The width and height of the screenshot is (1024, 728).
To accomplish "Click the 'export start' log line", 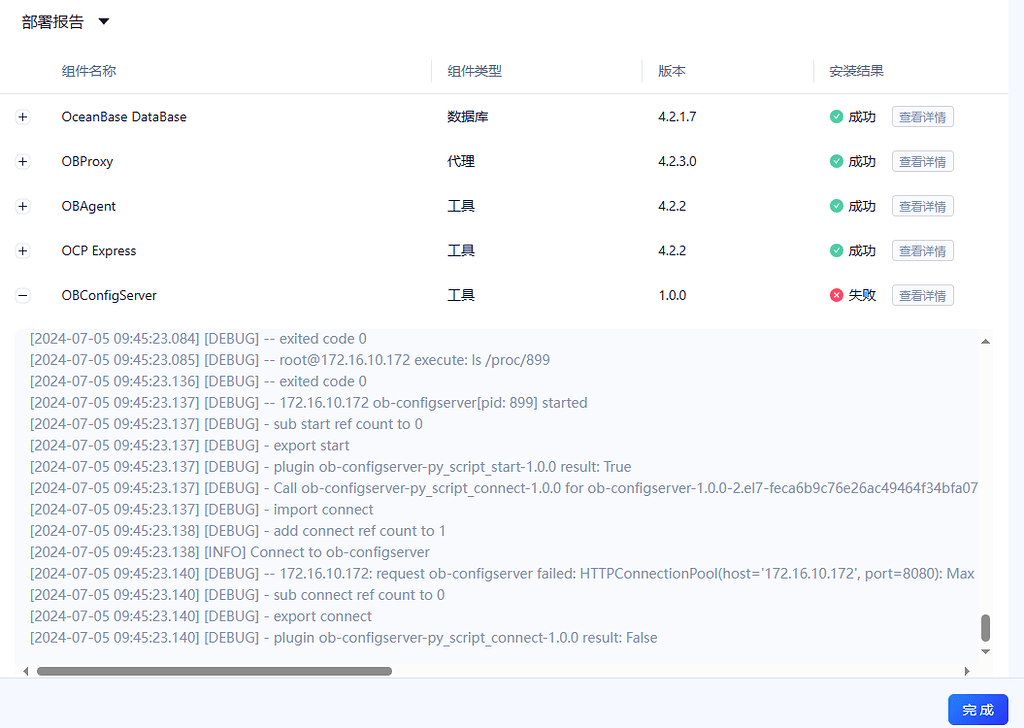I will click(x=189, y=445).
